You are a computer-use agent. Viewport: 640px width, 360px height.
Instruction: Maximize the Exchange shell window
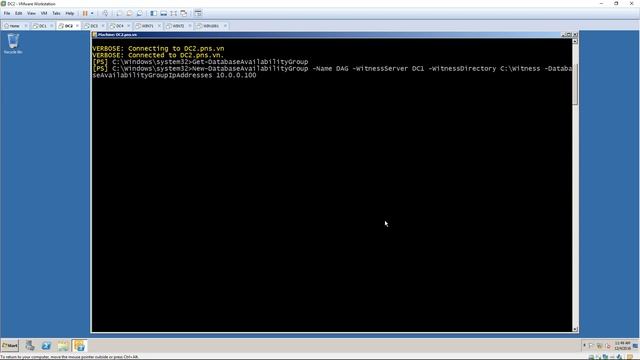[569, 35]
